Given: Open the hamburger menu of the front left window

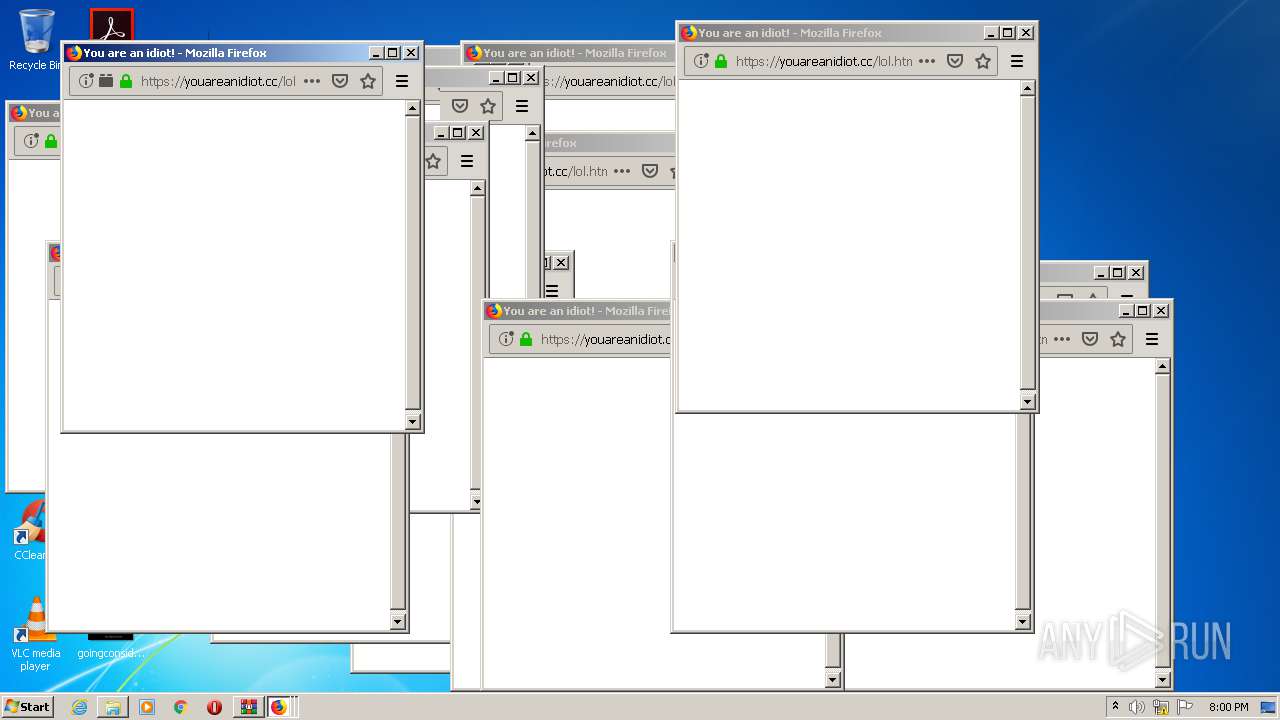Looking at the screenshot, I should tap(402, 81).
